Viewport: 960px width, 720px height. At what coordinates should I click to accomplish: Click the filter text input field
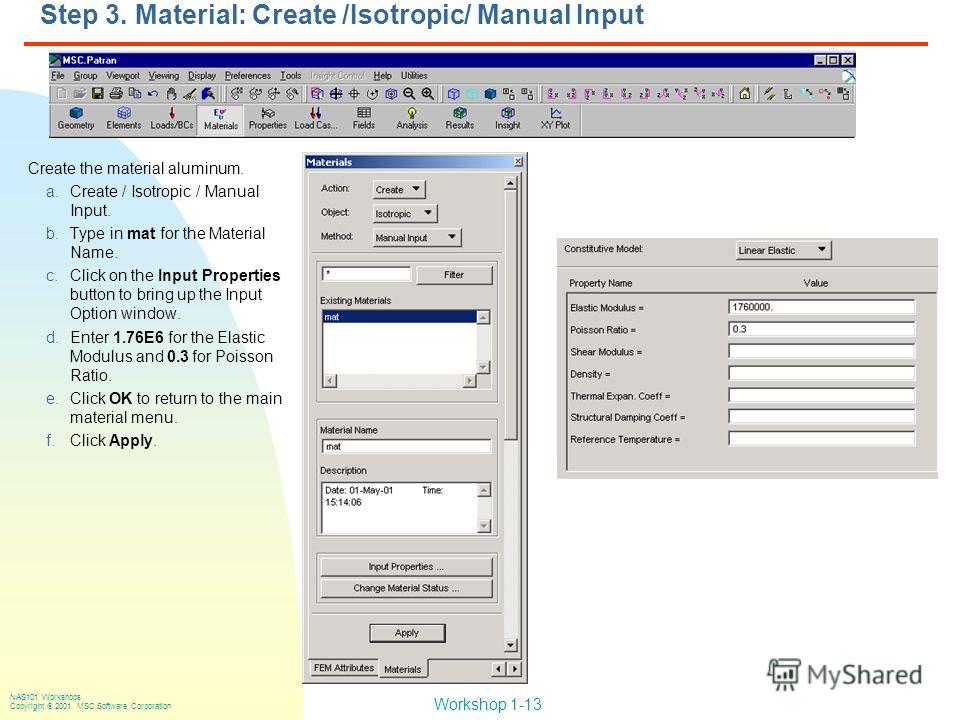coord(366,274)
